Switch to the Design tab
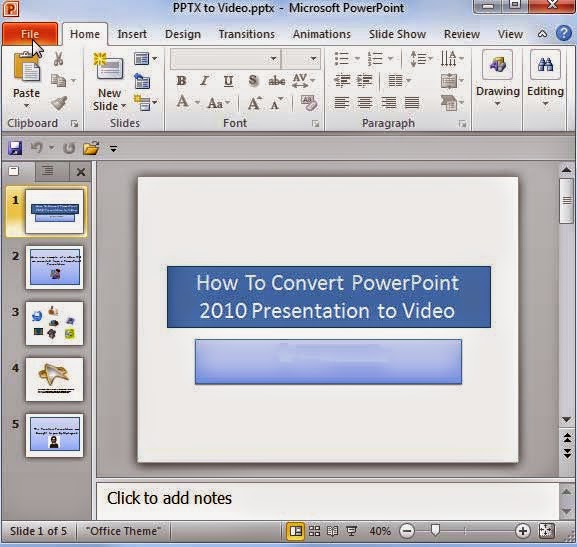 [183, 34]
